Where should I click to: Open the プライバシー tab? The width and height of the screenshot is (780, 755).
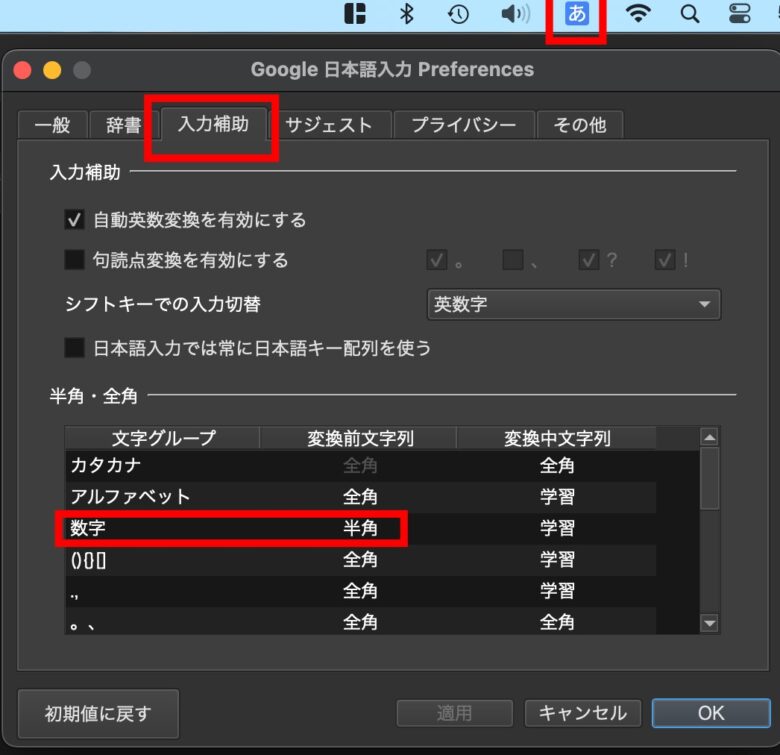point(464,125)
